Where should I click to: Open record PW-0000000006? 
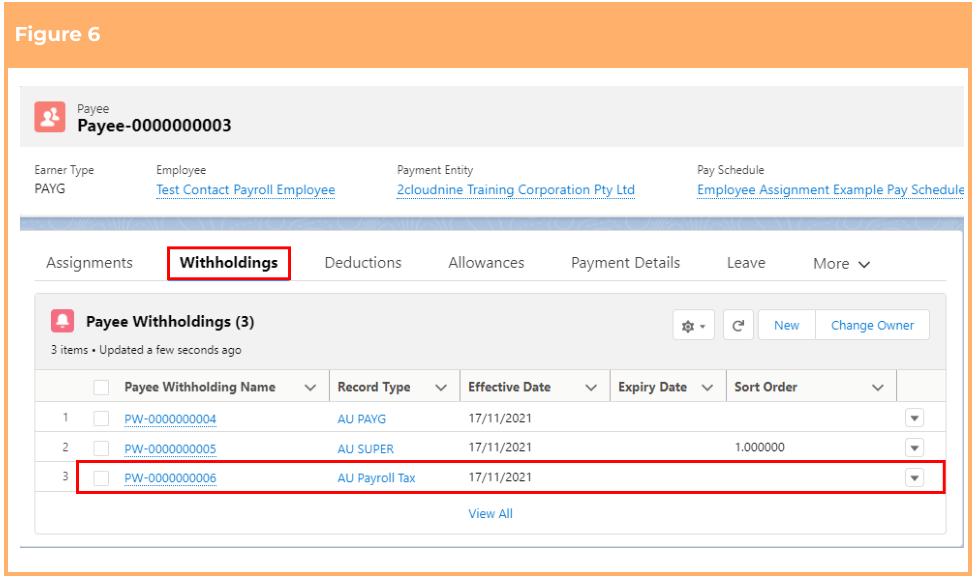pyautogui.click(x=170, y=478)
